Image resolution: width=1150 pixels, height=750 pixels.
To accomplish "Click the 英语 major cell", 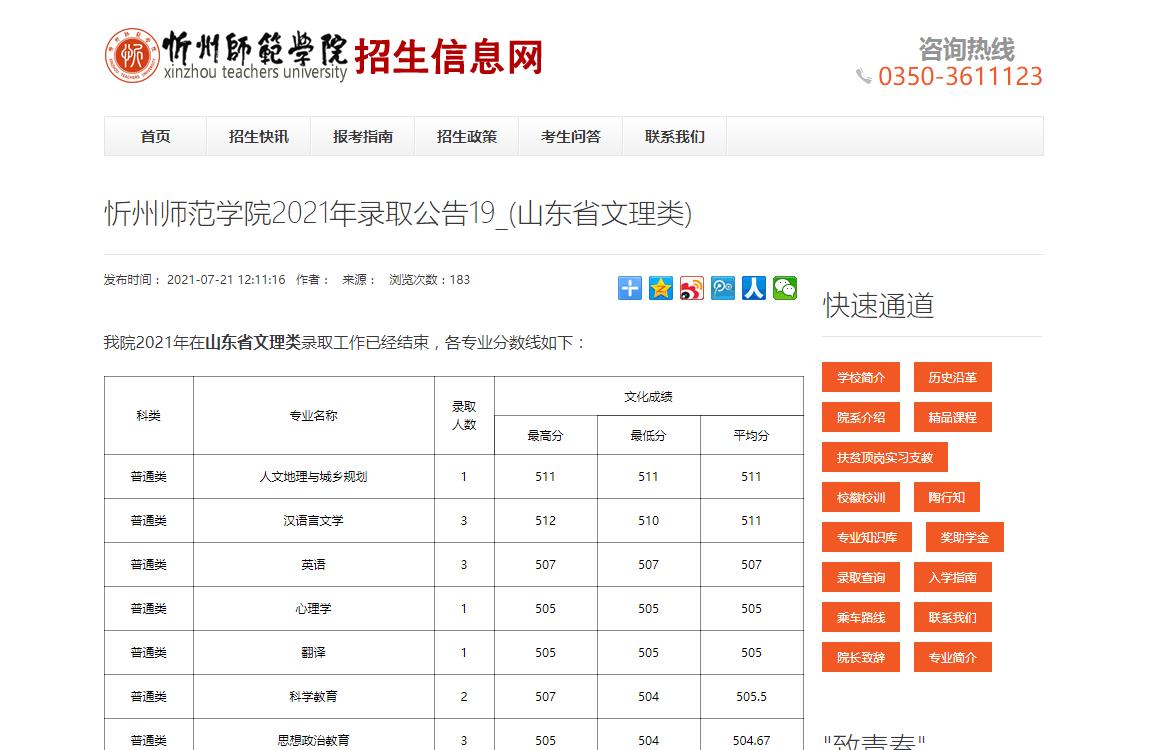I will click(x=313, y=565).
